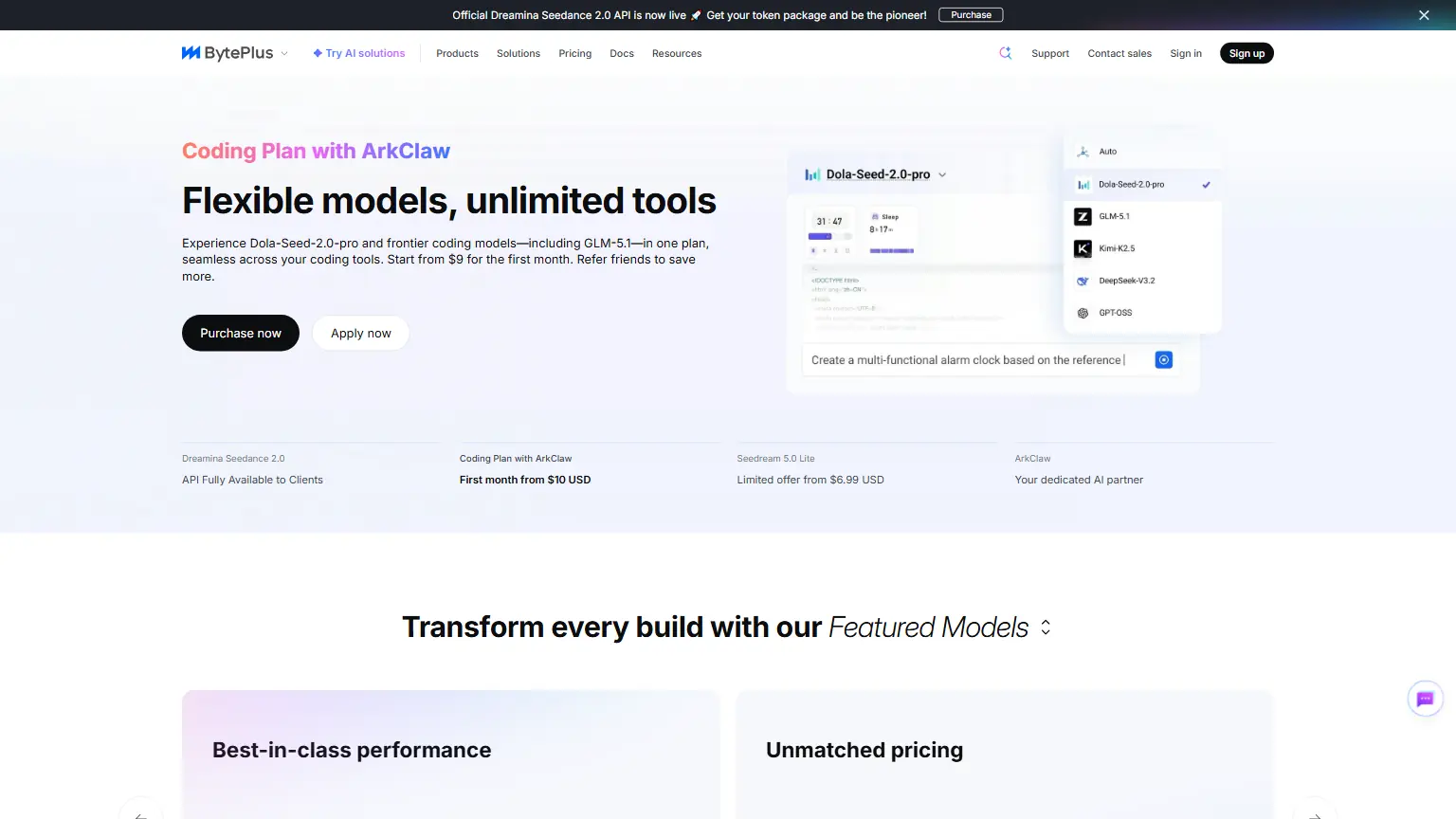Open Best-in-class performance card
Image resolution: width=1456 pixels, height=819 pixels.
click(x=450, y=755)
